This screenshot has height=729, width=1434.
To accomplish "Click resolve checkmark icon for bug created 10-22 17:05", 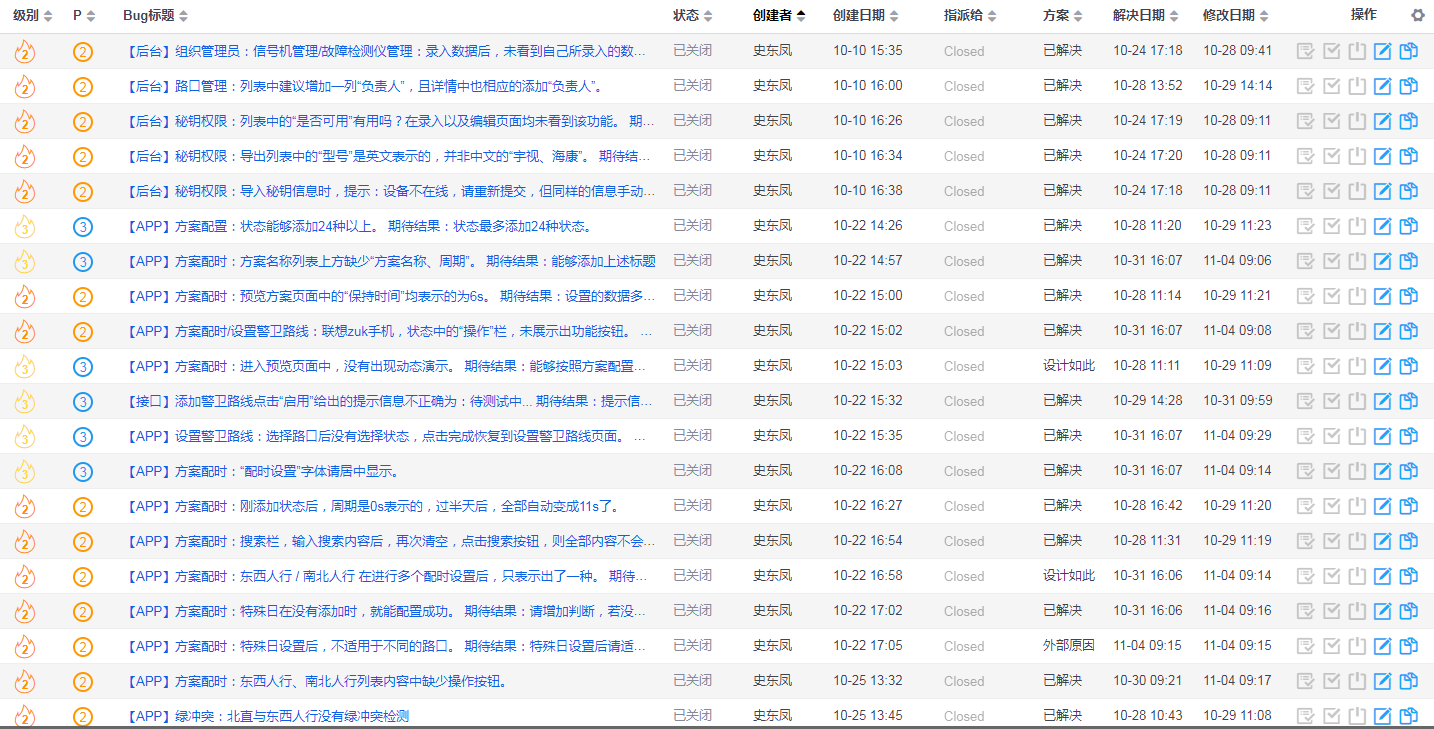I will coord(1331,646).
